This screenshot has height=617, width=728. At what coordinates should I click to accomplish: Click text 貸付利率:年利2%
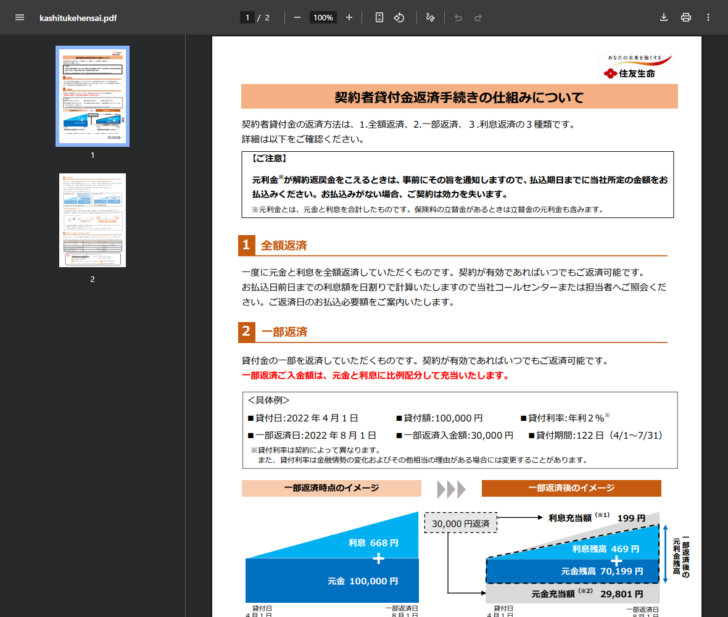[565, 418]
